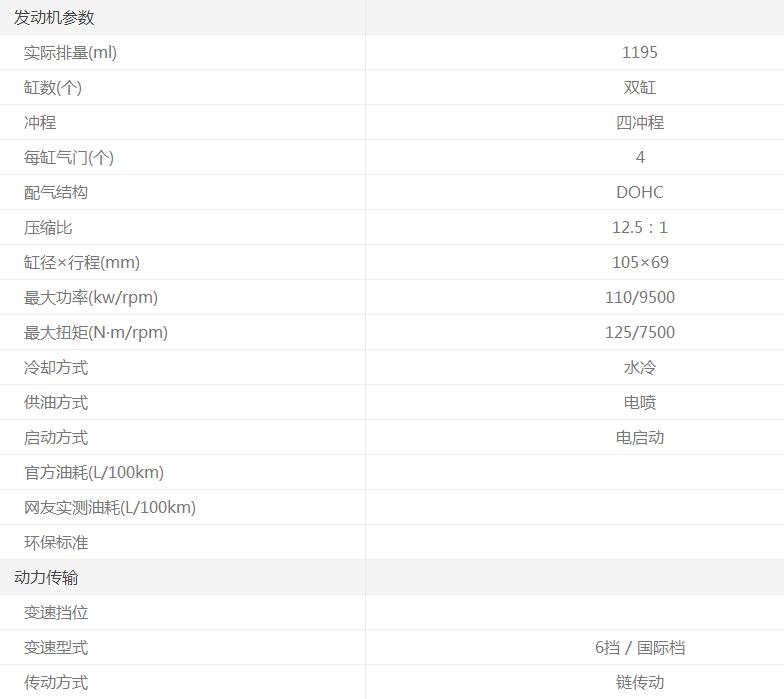Click the 发动机参数 section header

54,18
